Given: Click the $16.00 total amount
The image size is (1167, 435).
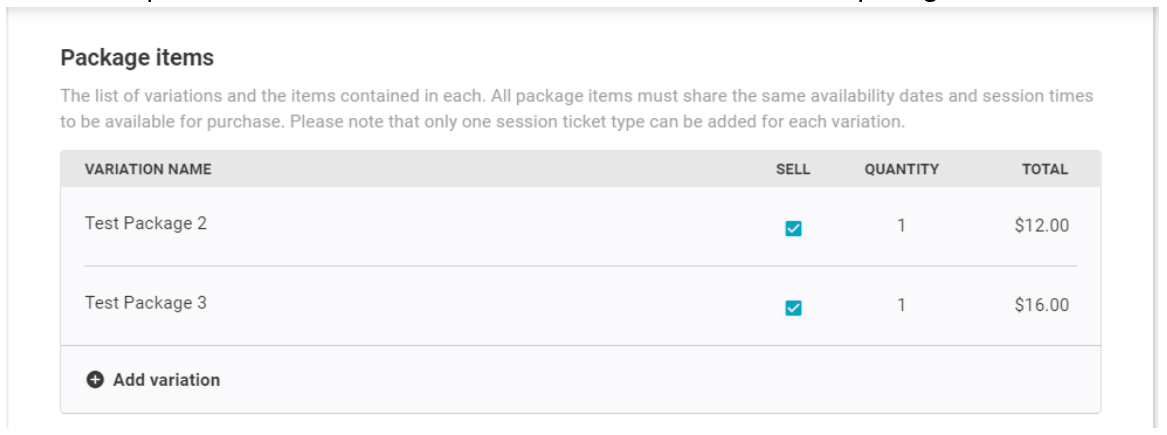Looking at the screenshot, I should pyautogui.click(x=1041, y=304).
